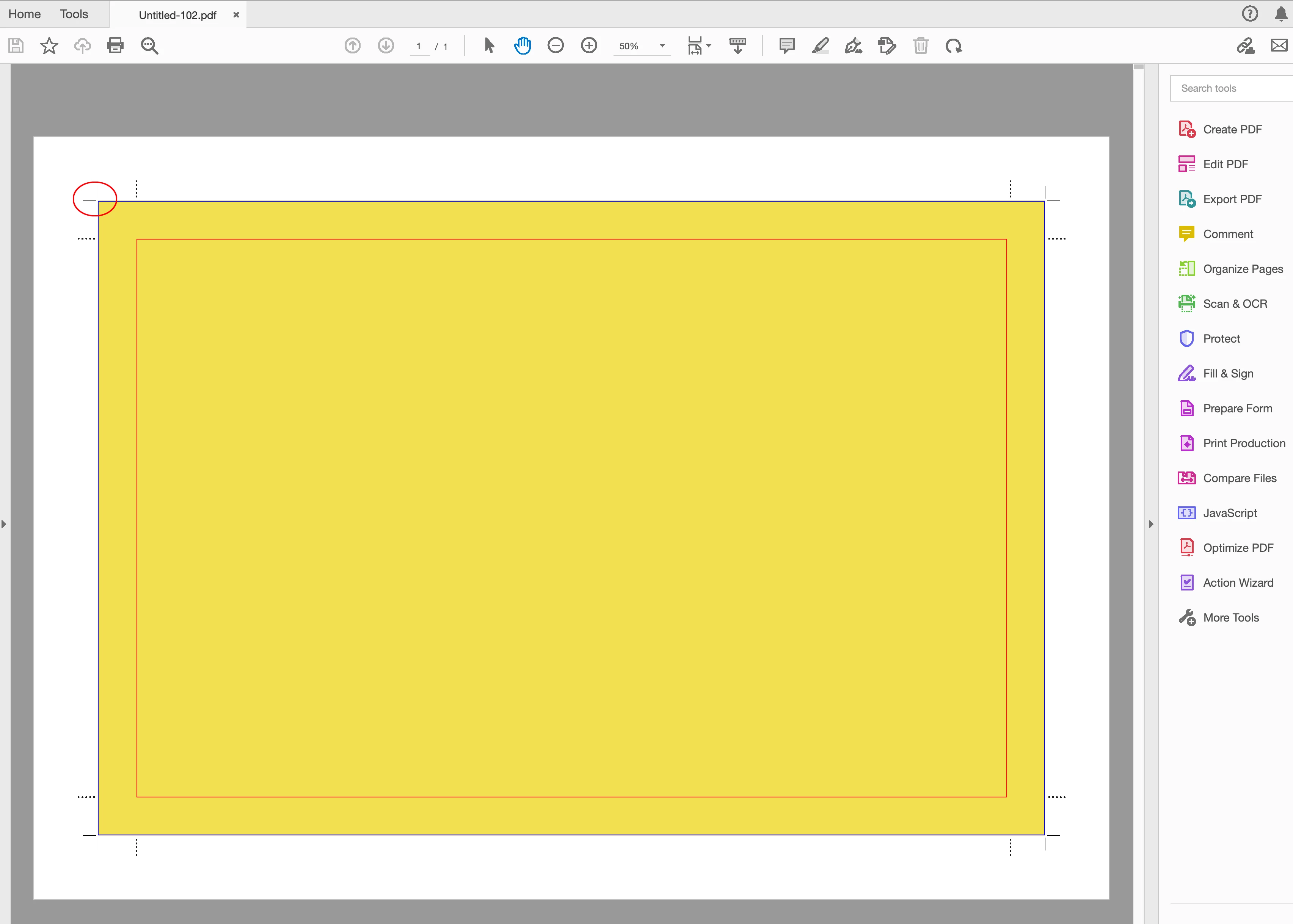Add a sticky note comment
This screenshot has width=1293, height=924.
(x=786, y=45)
